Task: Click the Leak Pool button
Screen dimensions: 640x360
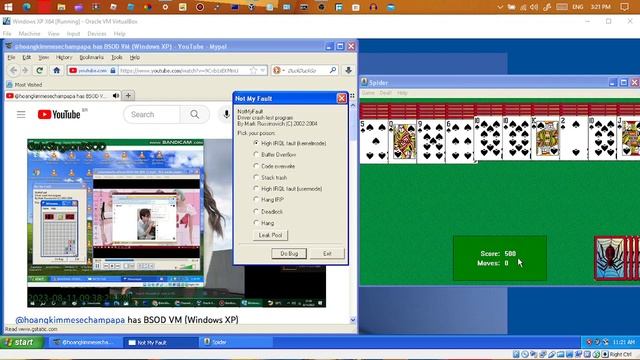Action: [x=270, y=235]
